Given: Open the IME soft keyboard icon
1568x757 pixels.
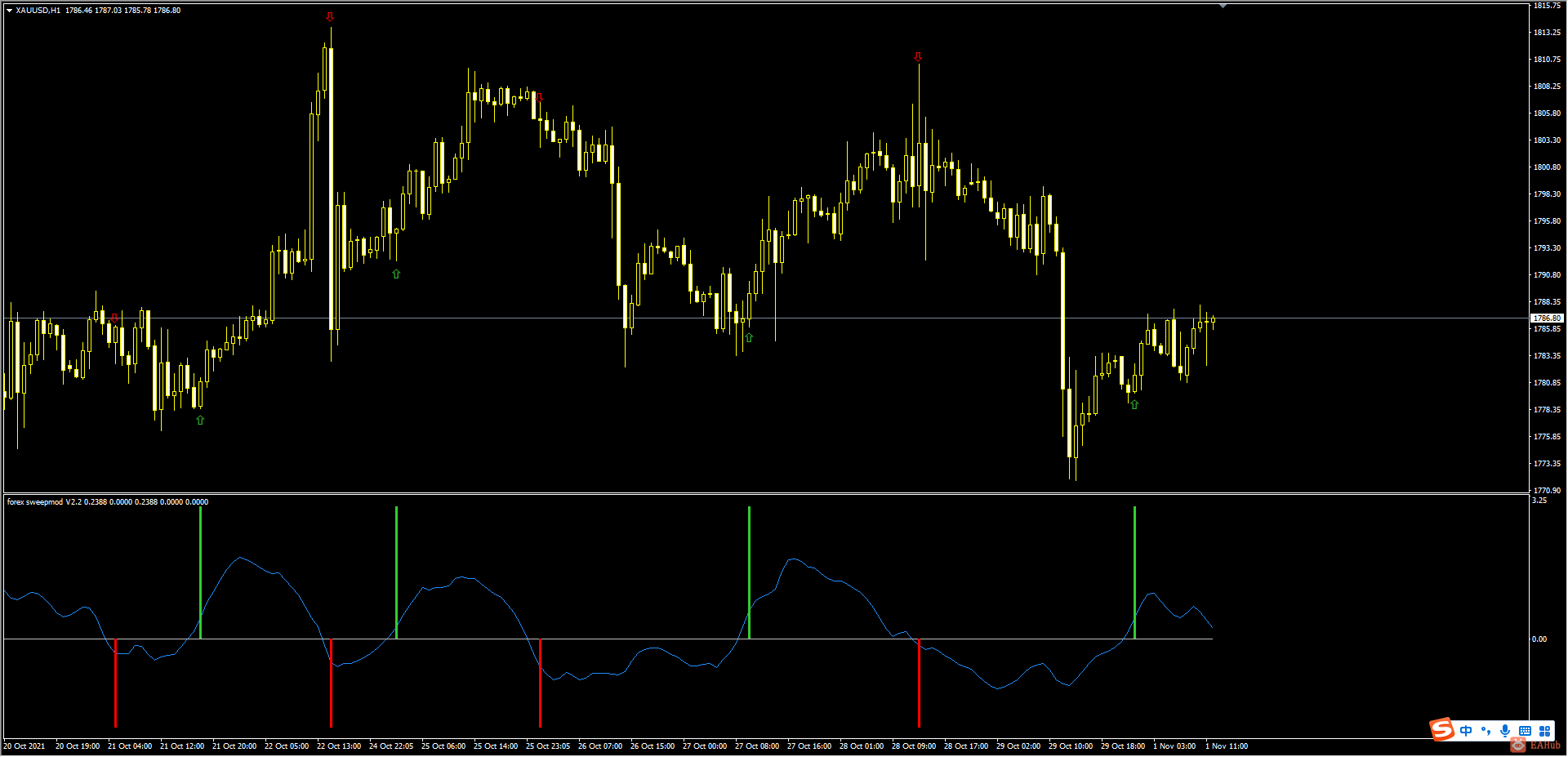Looking at the screenshot, I should pyautogui.click(x=1525, y=731).
